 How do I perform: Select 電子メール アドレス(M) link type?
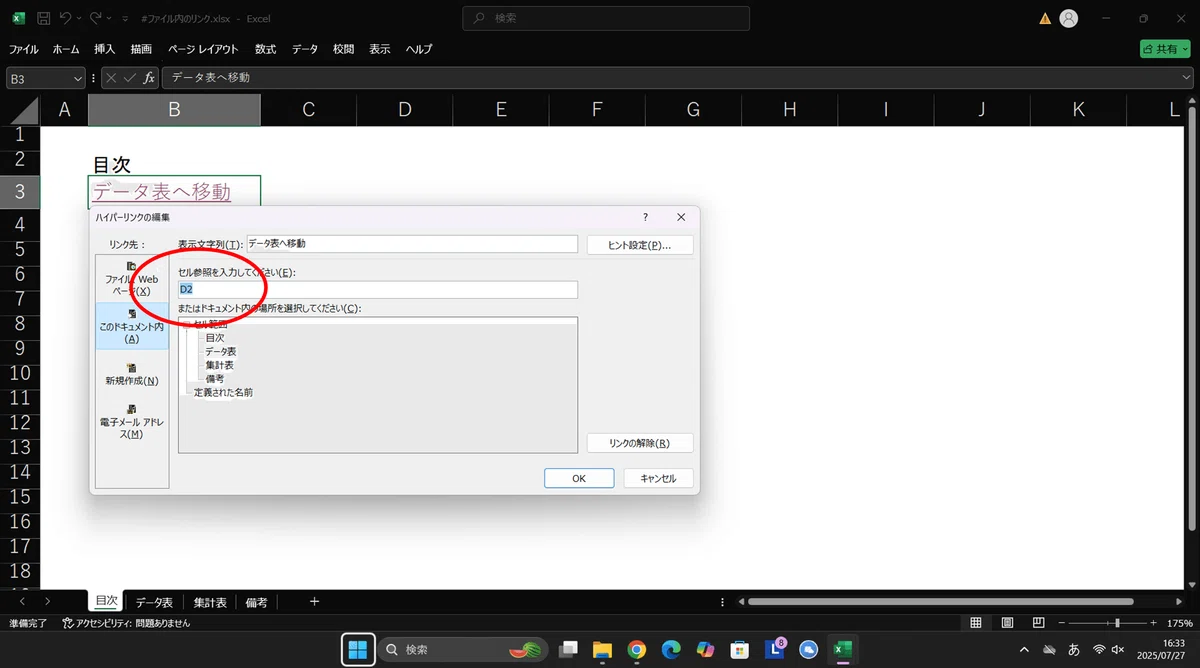pos(131,421)
